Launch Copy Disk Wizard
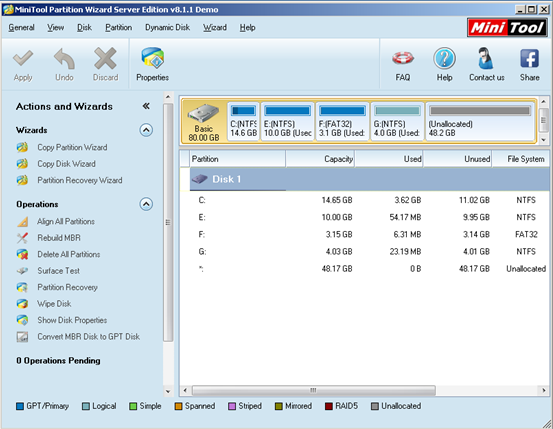 coord(66,164)
